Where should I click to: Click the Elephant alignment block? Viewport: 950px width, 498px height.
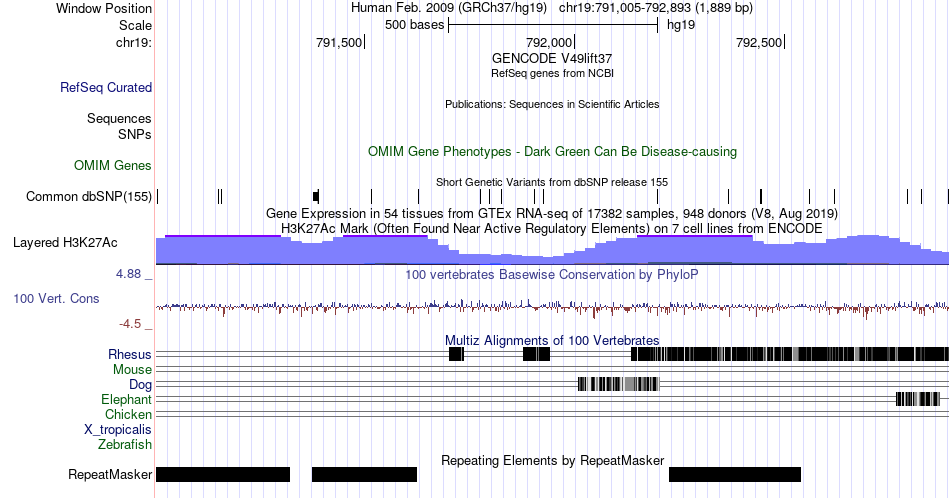917,399
